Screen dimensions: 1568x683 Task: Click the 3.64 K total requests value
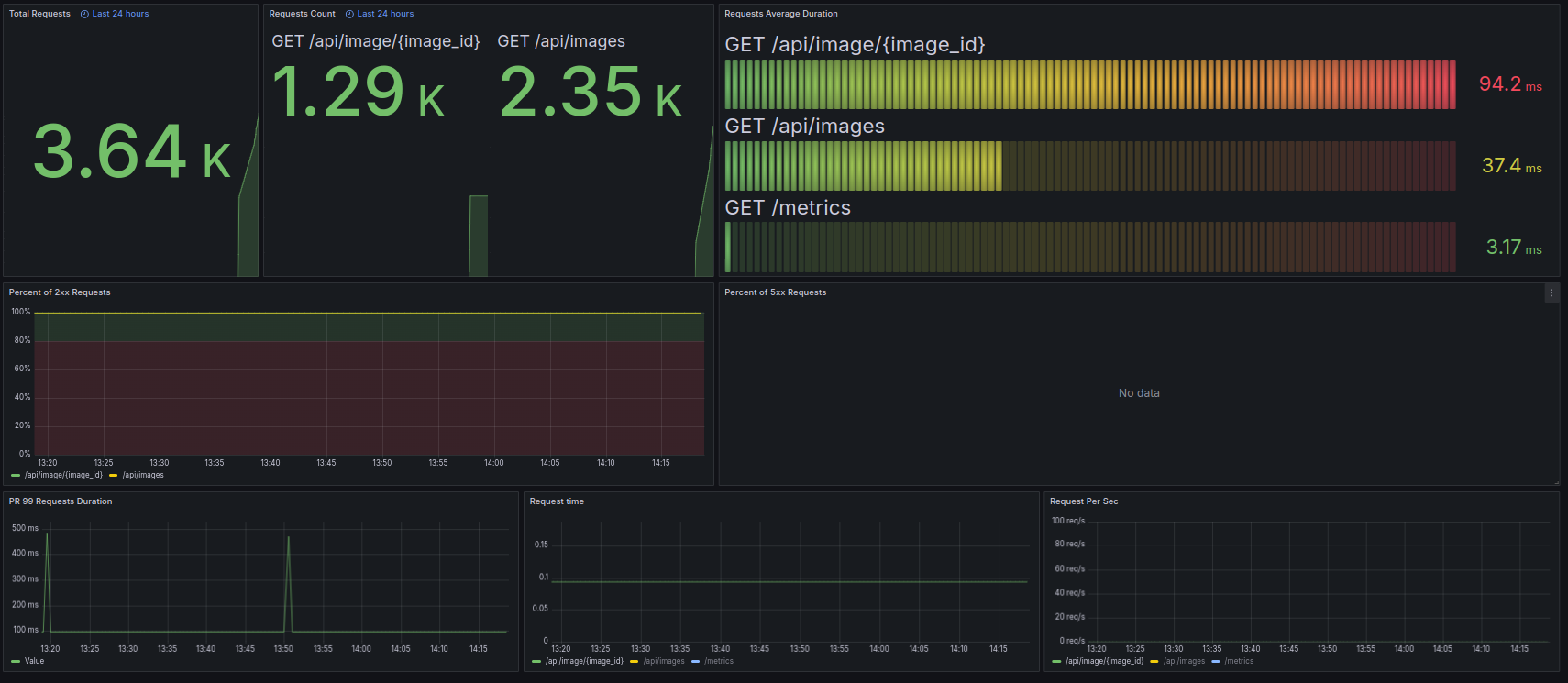pos(131,152)
